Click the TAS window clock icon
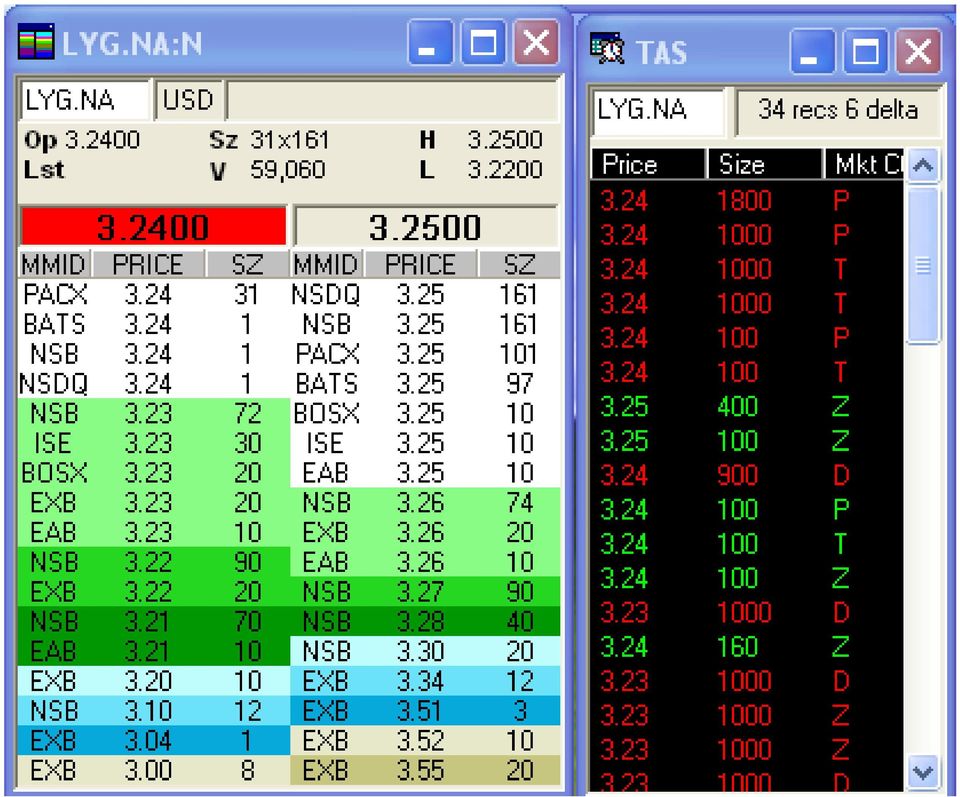 point(607,49)
